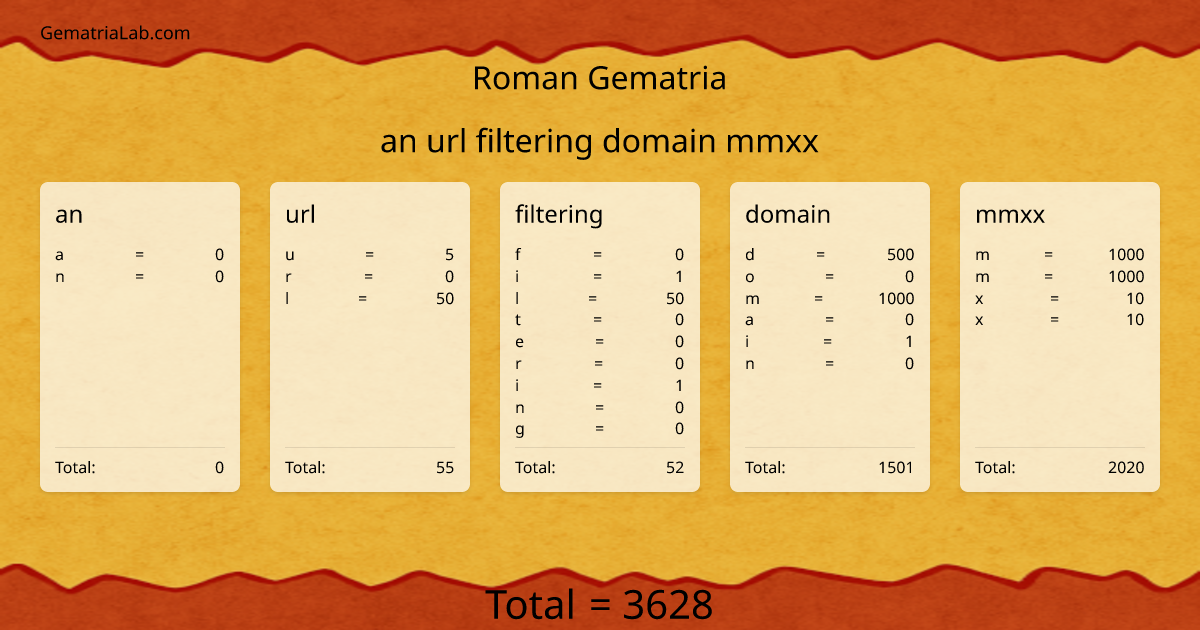1200x630 pixels.
Task: Select the phrase 'an url filtering domain mmxx'
Action: click(599, 142)
